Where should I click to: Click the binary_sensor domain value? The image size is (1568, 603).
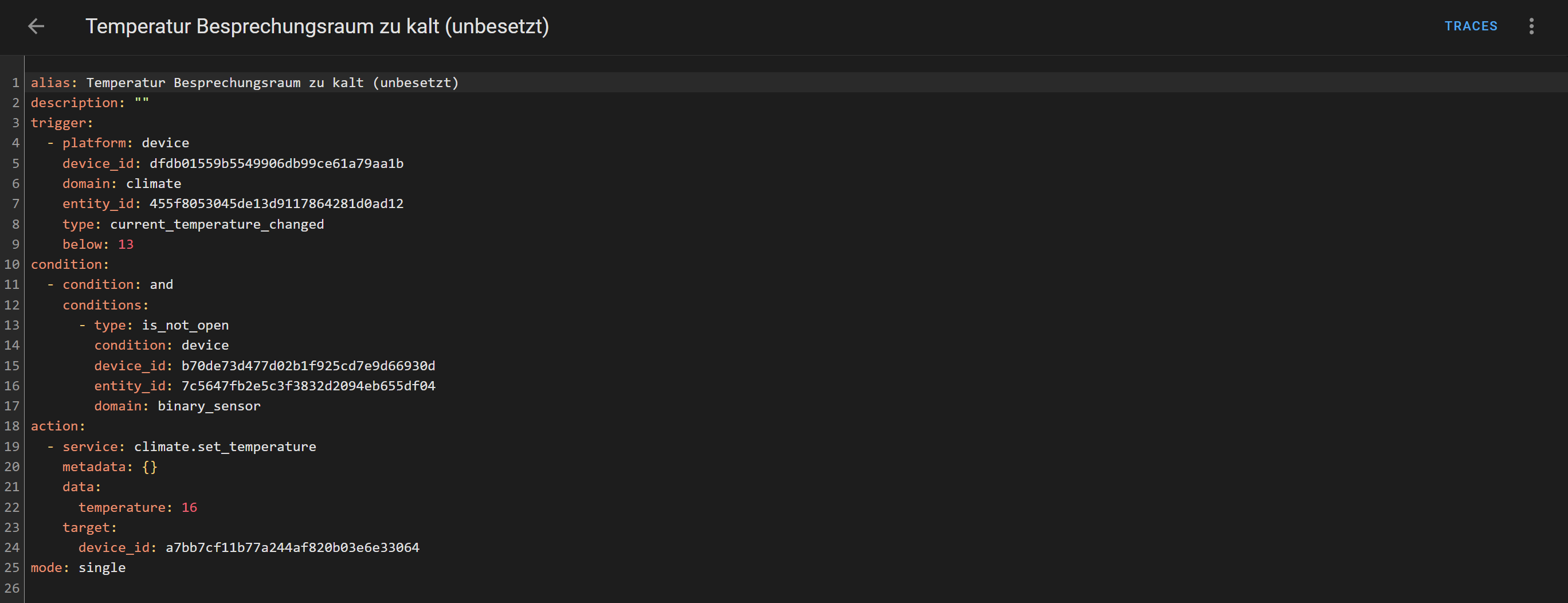pos(209,406)
